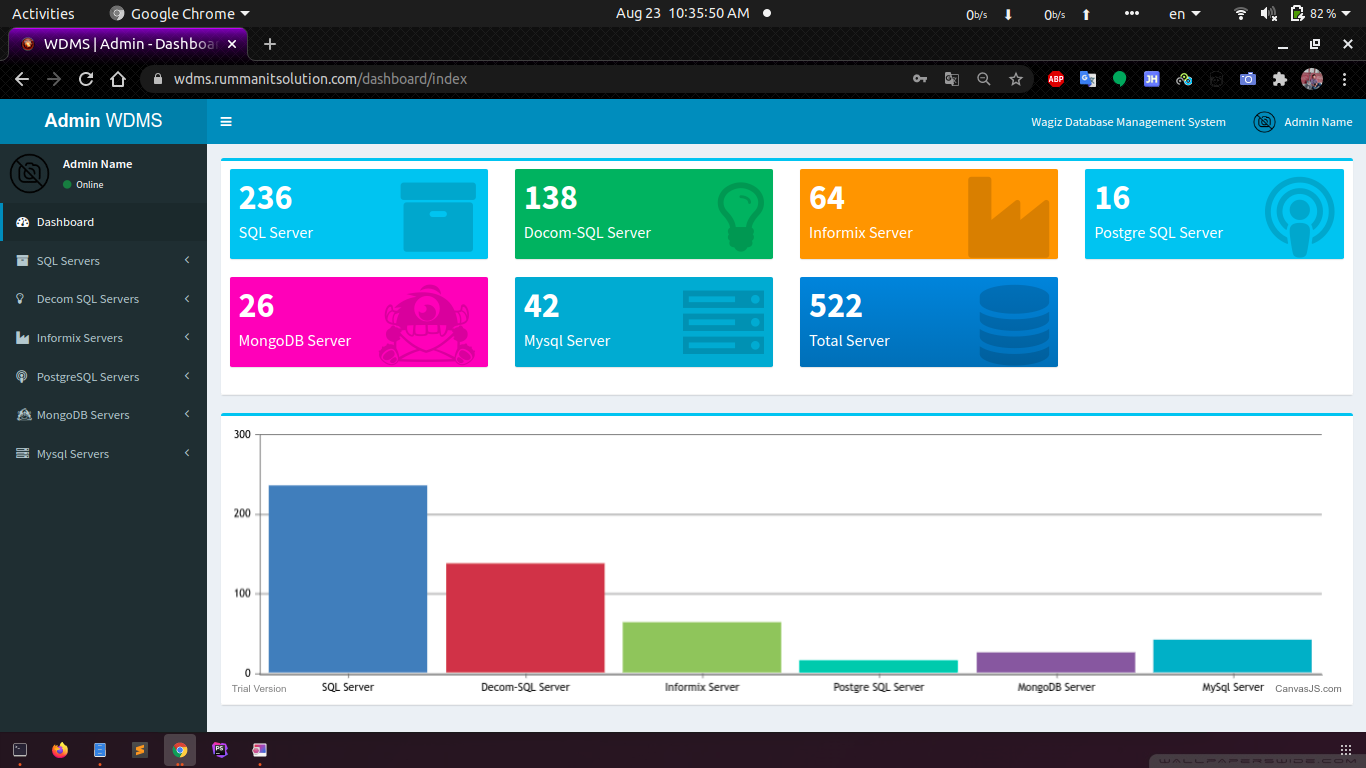Bookmark this page using the star icon
The image size is (1366, 768).
pyautogui.click(x=1016, y=79)
